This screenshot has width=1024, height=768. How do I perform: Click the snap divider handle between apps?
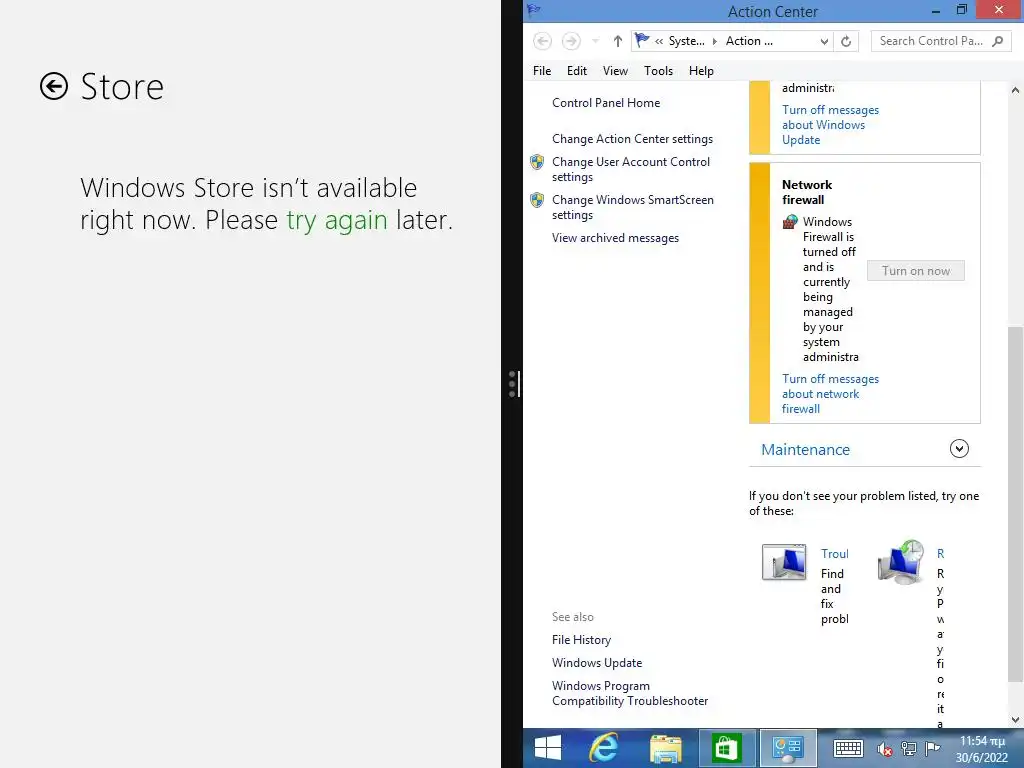pyautogui.click(x=513, y=384)
